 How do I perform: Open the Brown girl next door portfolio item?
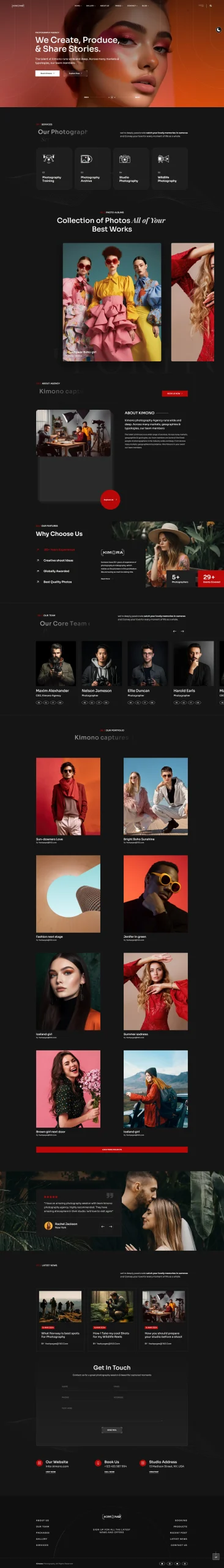tap(68, 1088)
